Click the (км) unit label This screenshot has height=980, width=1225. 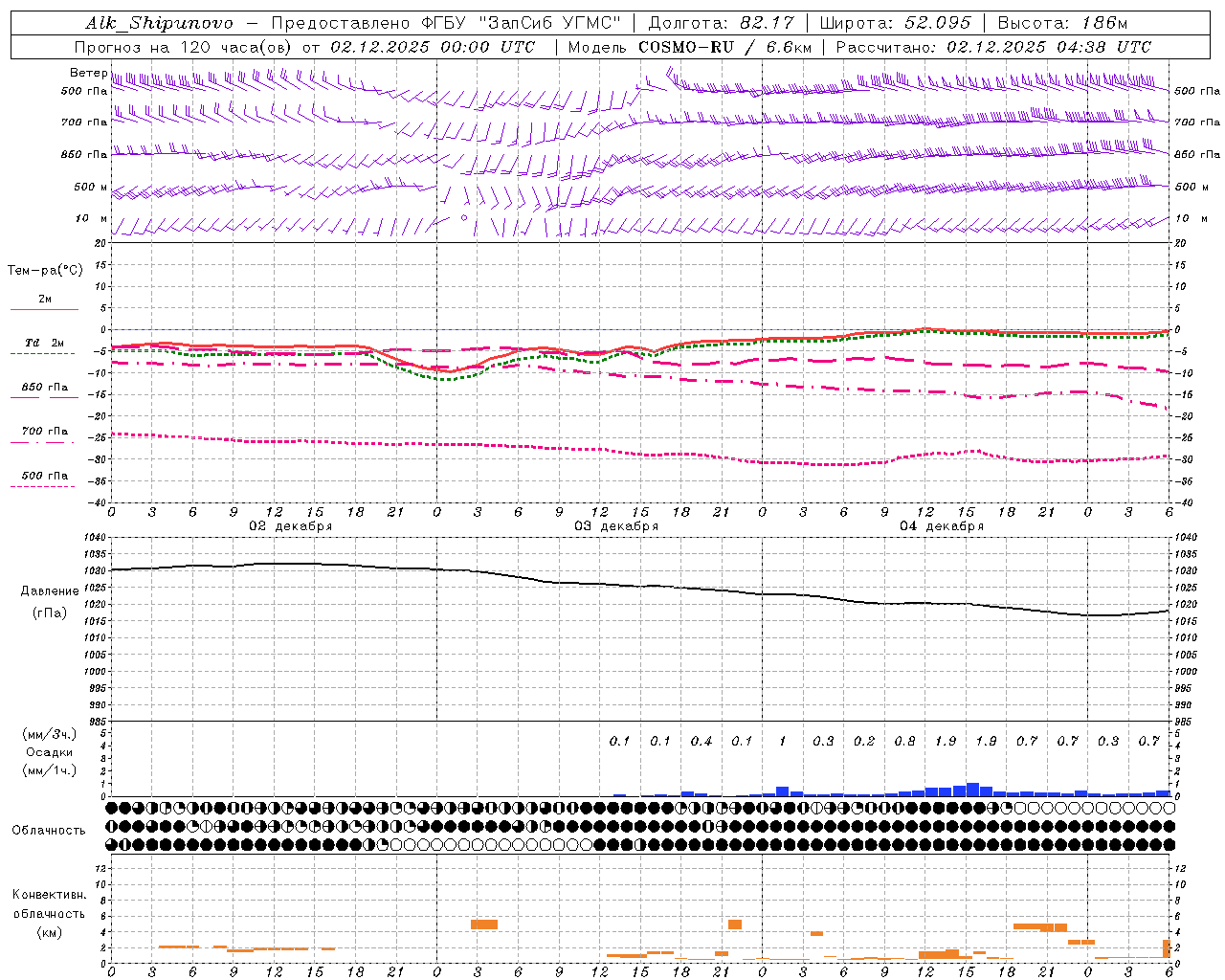point(49,932)
